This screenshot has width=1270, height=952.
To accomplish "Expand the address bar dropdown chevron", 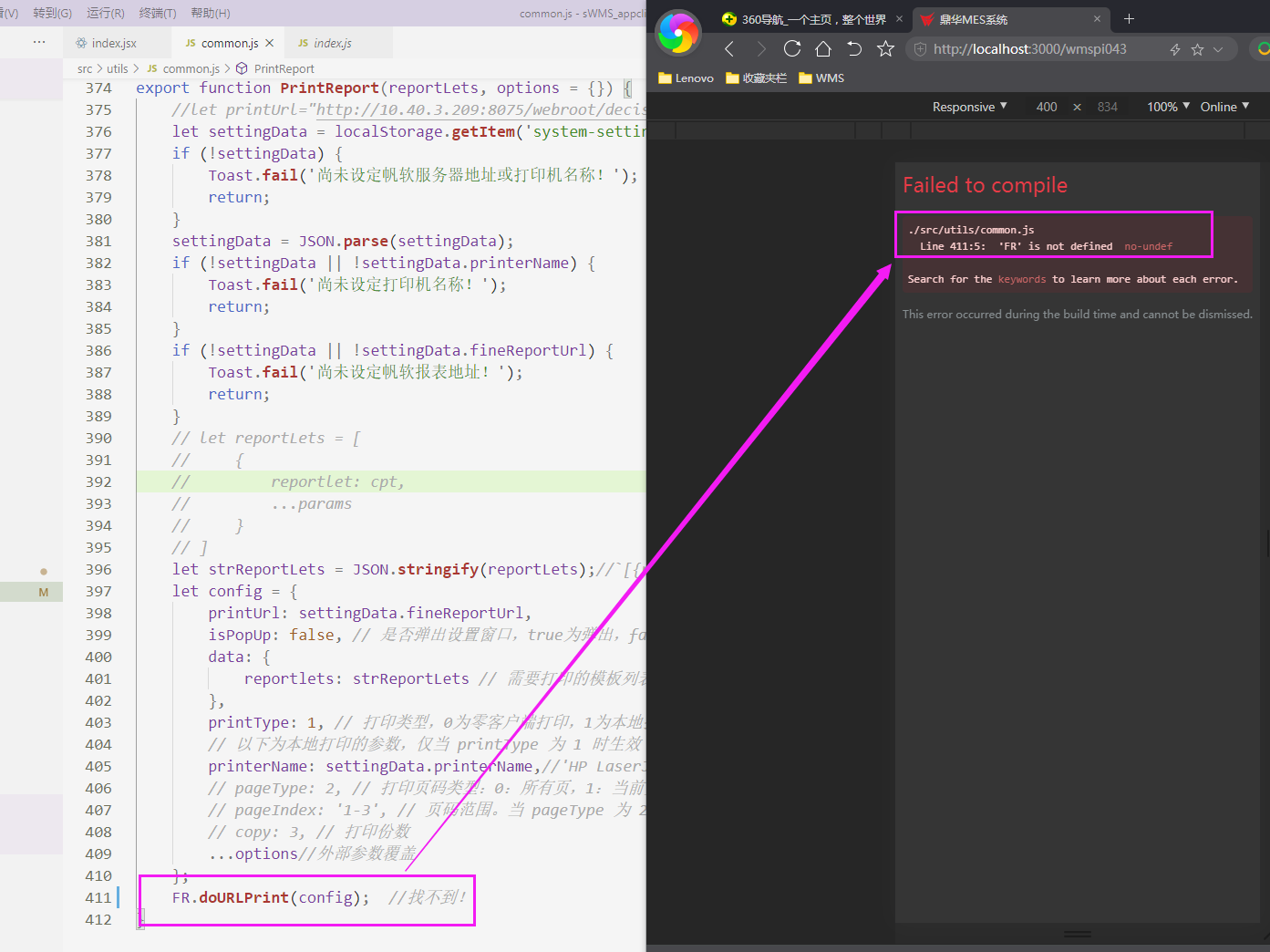I will pos(1218,49).
